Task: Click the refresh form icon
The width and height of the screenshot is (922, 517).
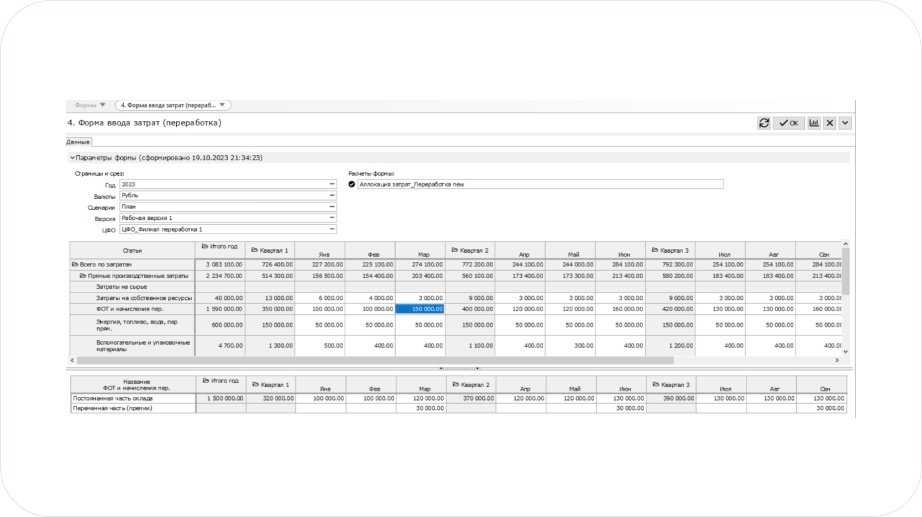Action: (765, 123)
